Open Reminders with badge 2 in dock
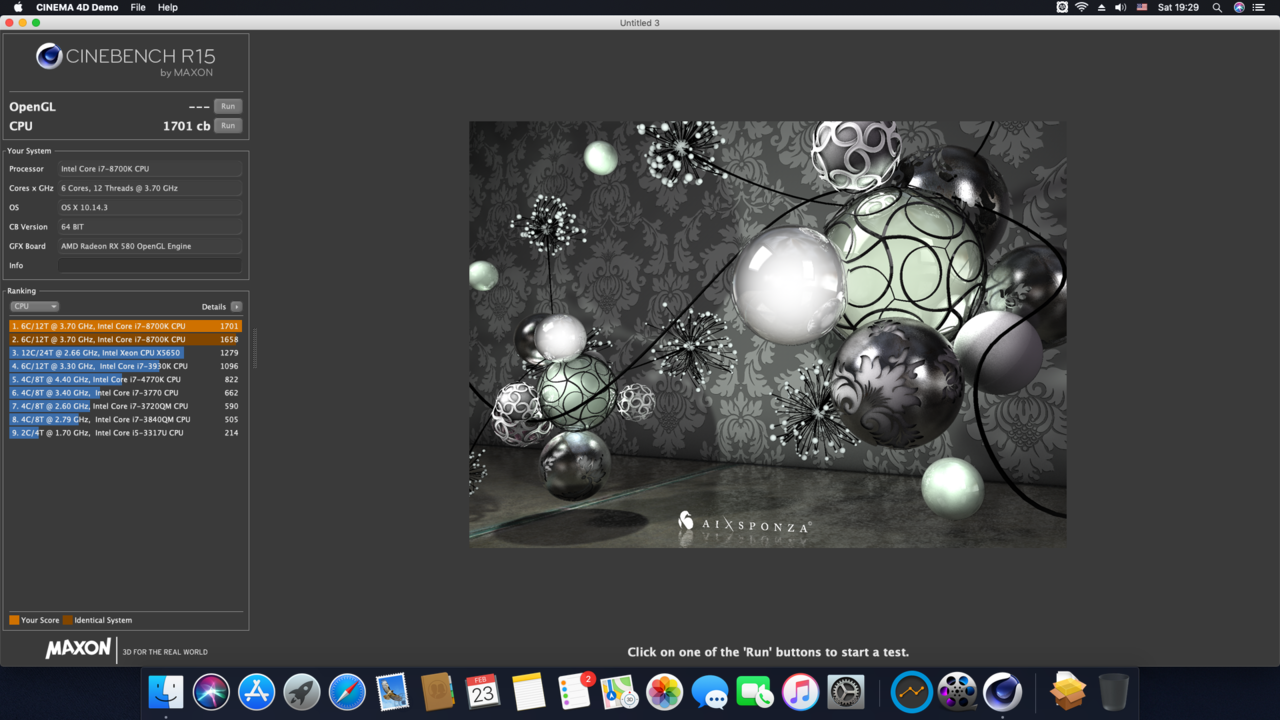 pos(574,692)
